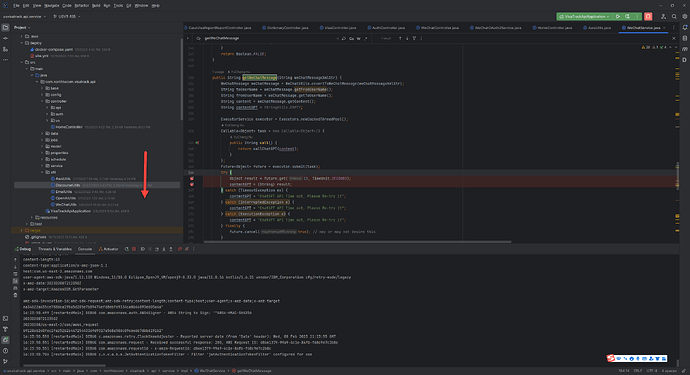Click the view breakpoints icon in debug toolbar
Viewport: 690px width, 375px height.
coord(180,249)
